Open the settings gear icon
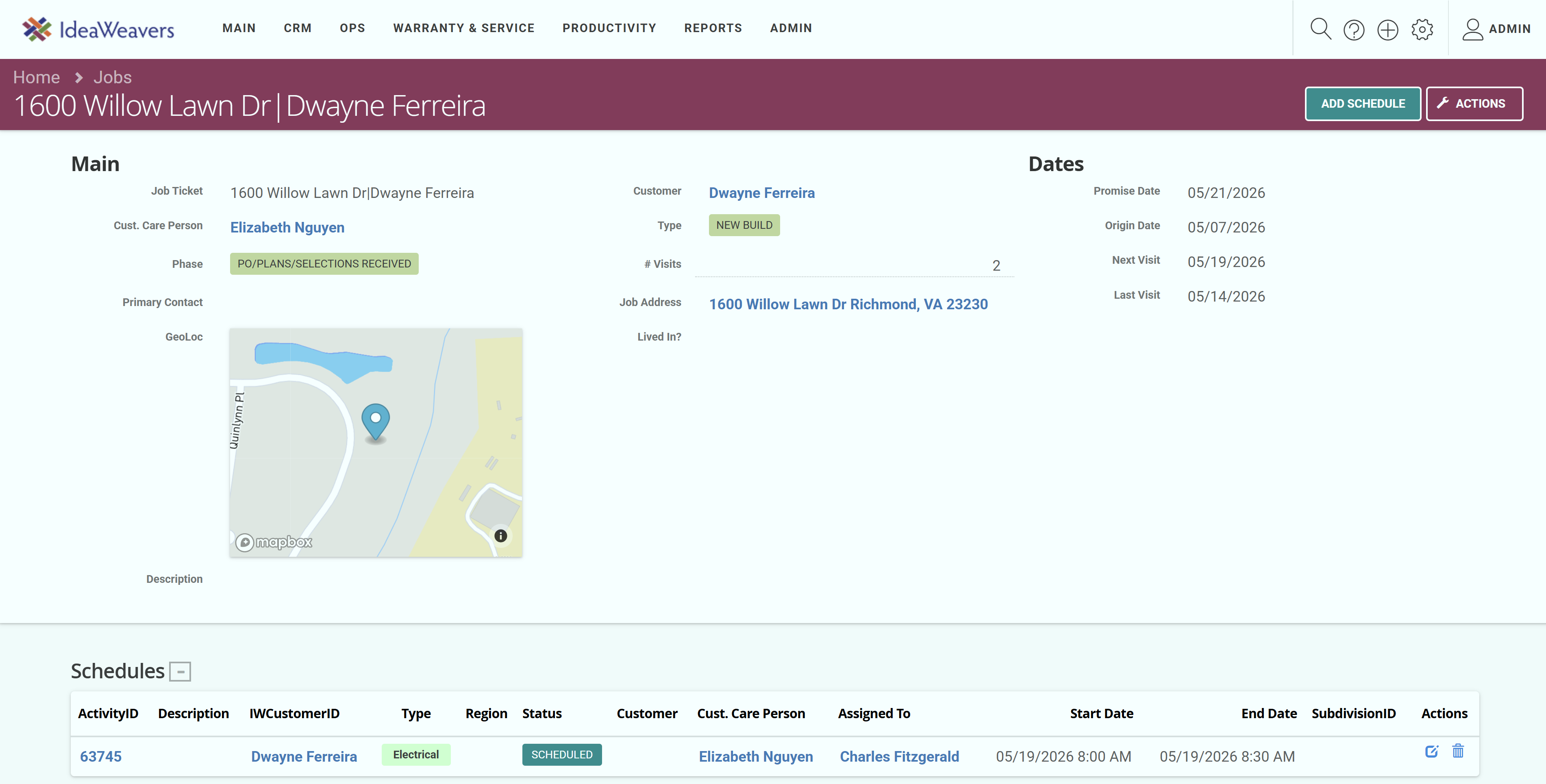 tap(1422, 29)
